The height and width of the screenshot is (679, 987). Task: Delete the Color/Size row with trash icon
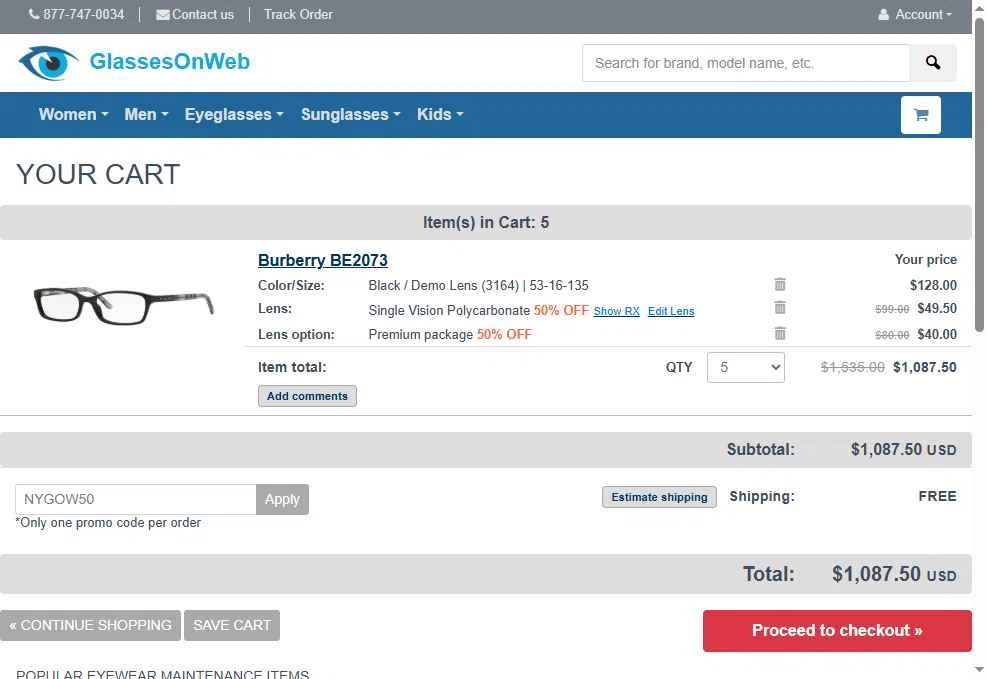780,284
